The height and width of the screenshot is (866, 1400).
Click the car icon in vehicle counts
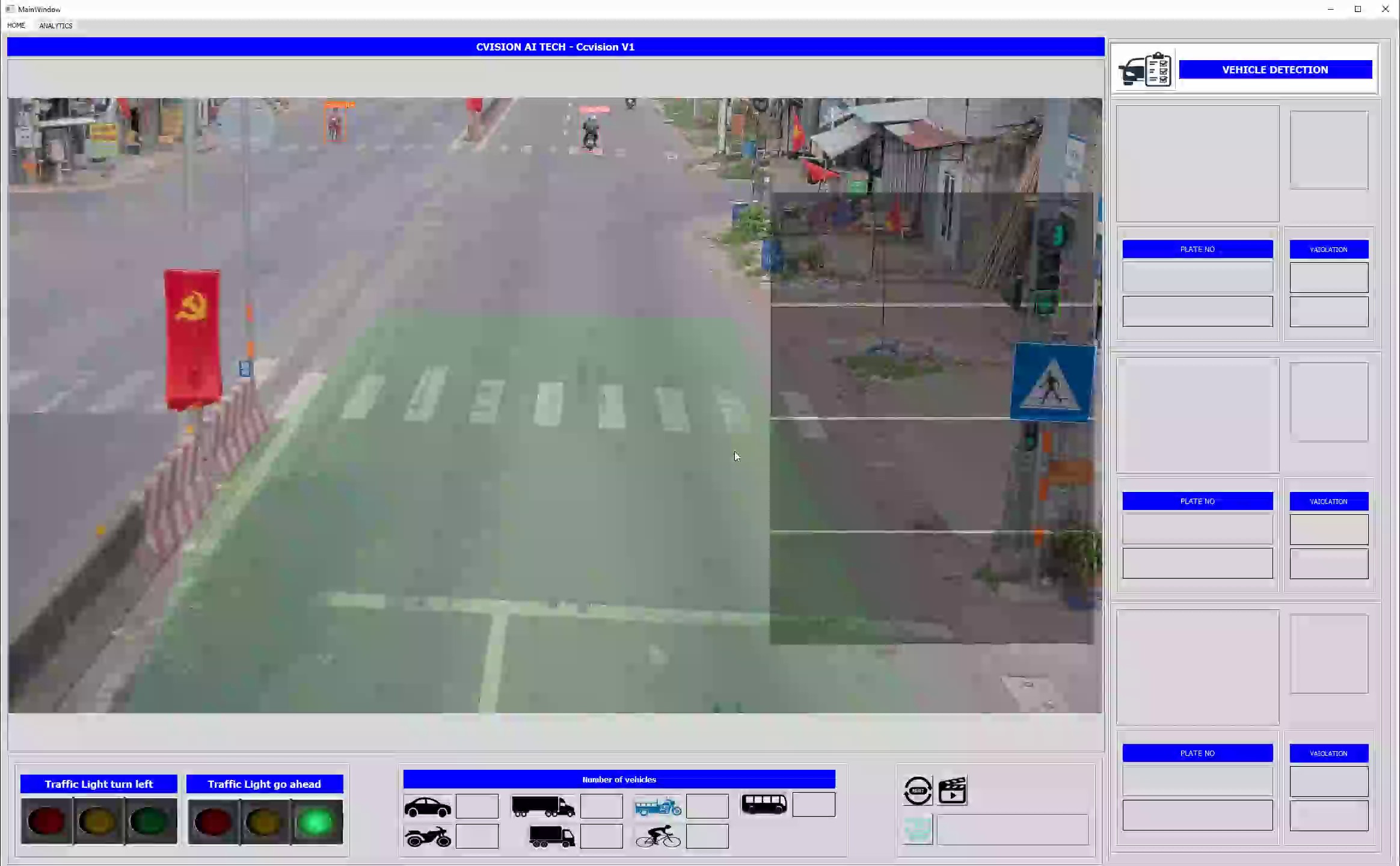click(428, 806)
